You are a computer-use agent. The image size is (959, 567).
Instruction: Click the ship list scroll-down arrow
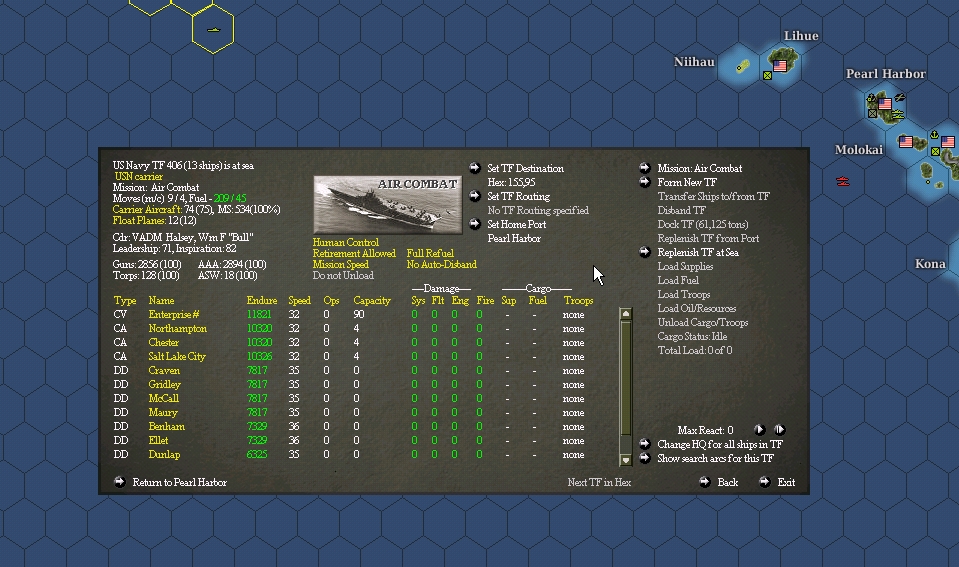pos(625,459)
